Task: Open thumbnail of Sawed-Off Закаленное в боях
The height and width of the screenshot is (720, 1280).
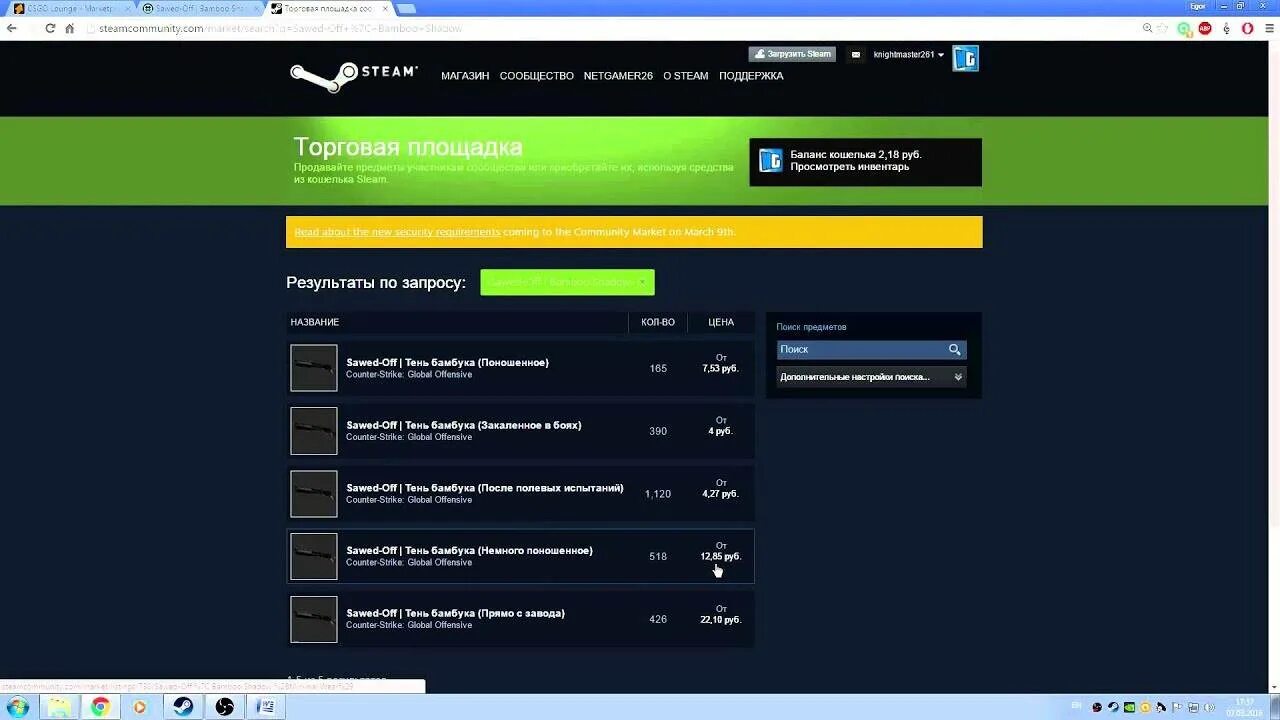Action: (314, 431)
